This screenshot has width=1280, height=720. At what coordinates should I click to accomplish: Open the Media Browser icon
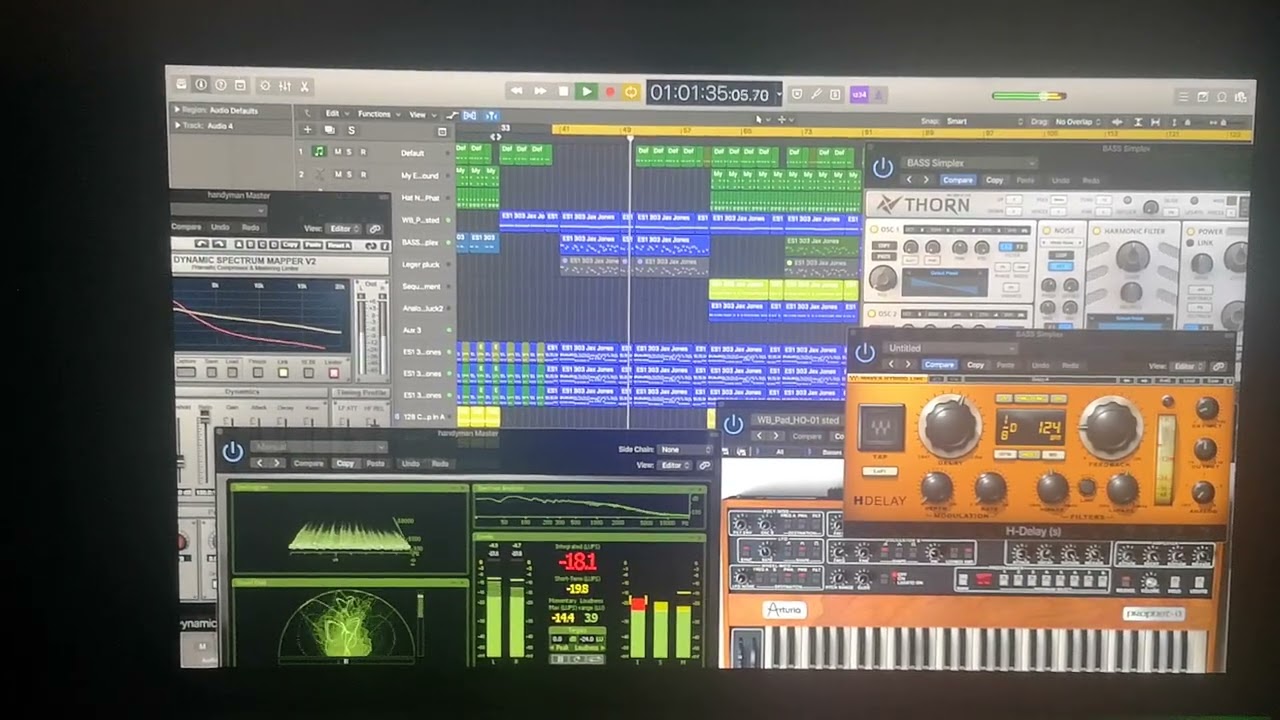pos(1240,98)
